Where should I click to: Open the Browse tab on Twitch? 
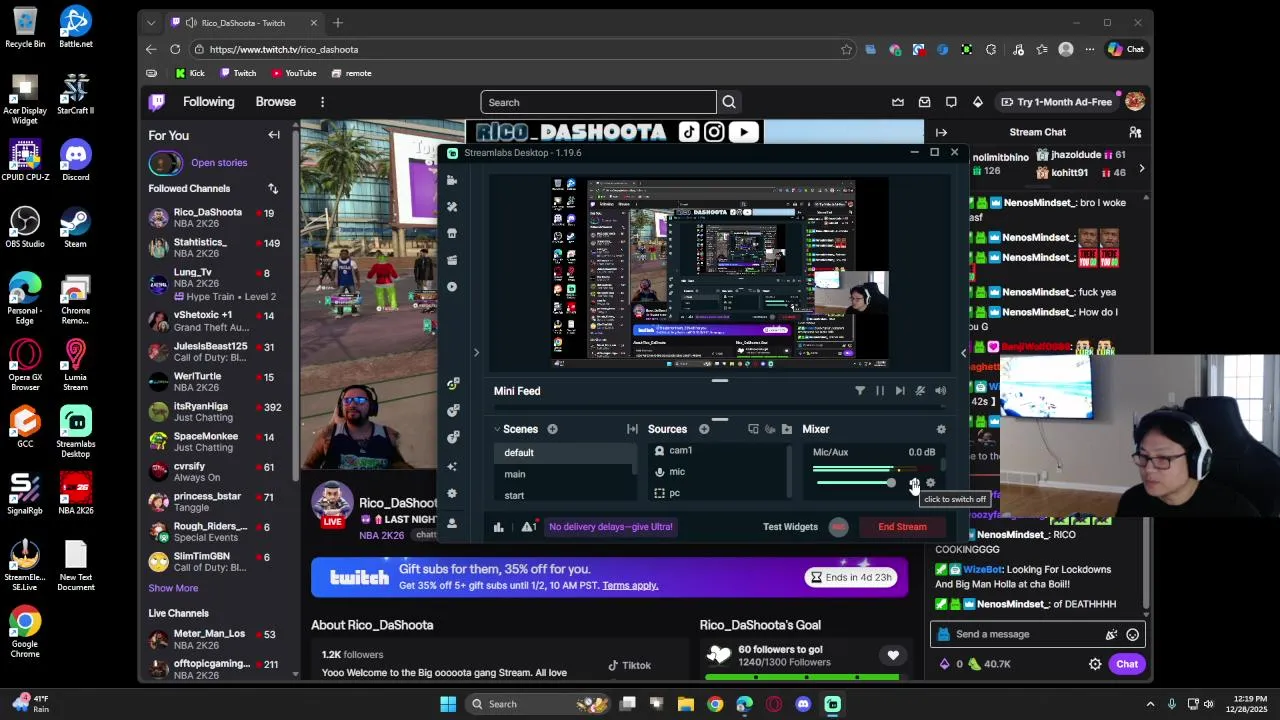(x=275, y=102)
